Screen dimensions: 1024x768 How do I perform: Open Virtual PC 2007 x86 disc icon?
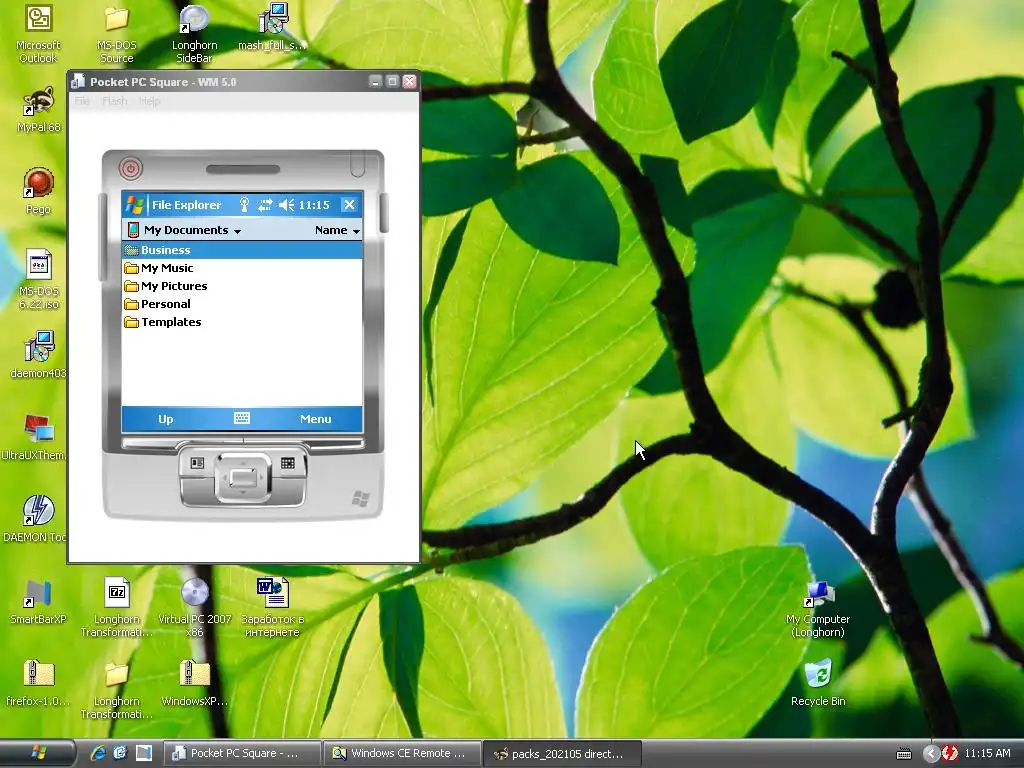pos(194,607)
